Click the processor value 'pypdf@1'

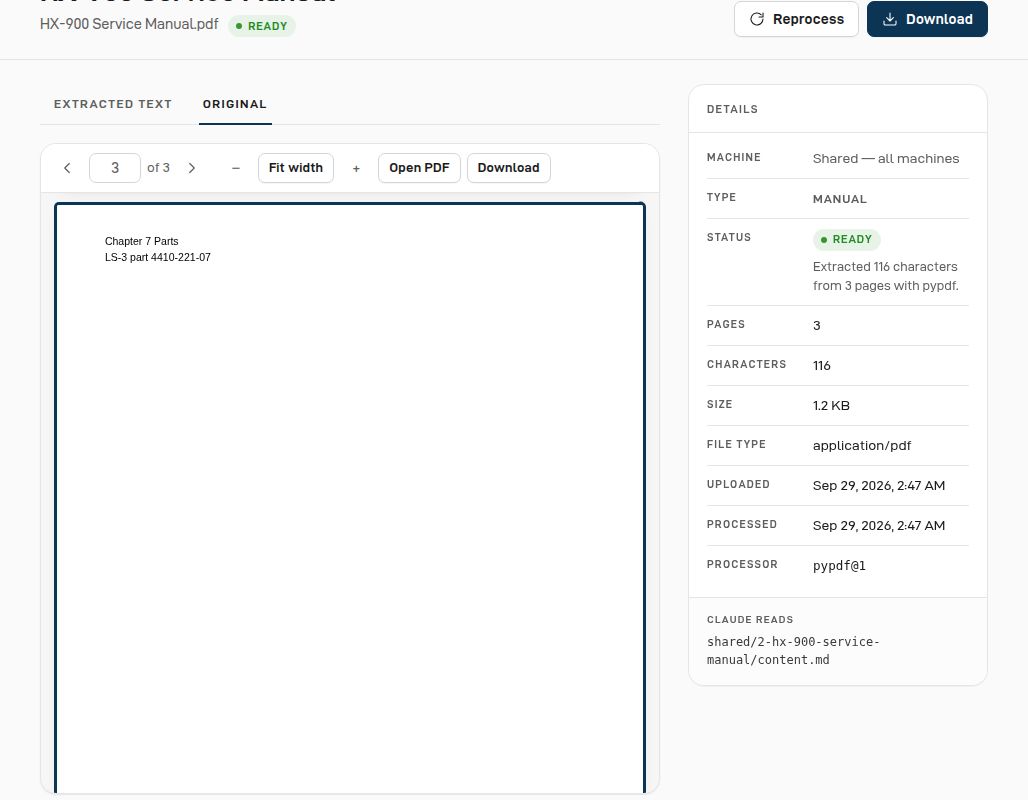[839, 565]
